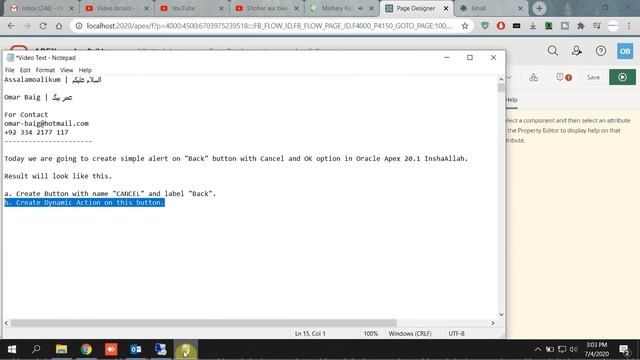Open the browser home page icon
The height and width of the screenshot is (360, 640).
pos(59,26)
